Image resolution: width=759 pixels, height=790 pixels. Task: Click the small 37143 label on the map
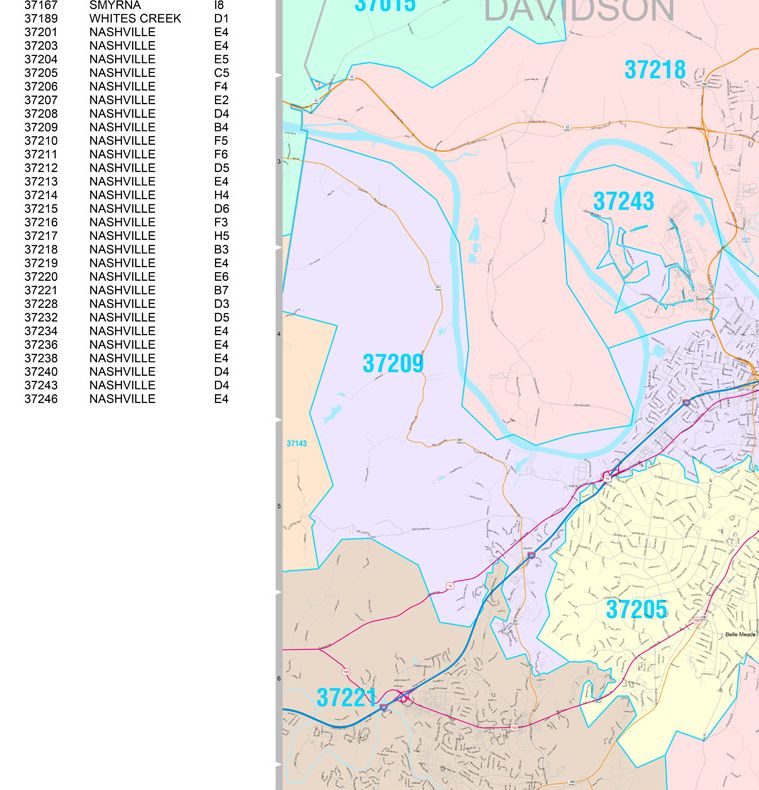click(296, 443)
